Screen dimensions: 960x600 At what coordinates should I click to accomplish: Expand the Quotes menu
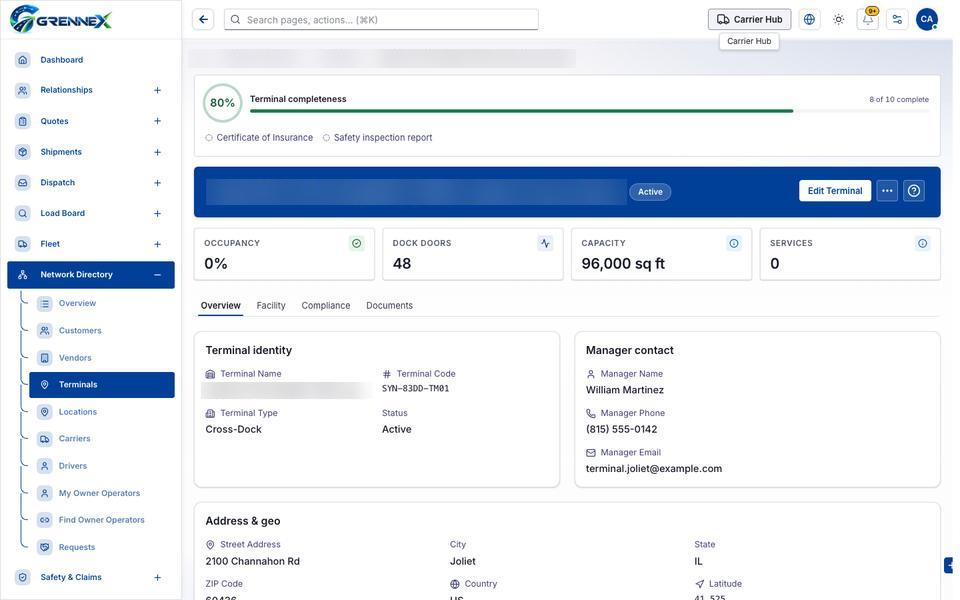click(x=157, y=121)
